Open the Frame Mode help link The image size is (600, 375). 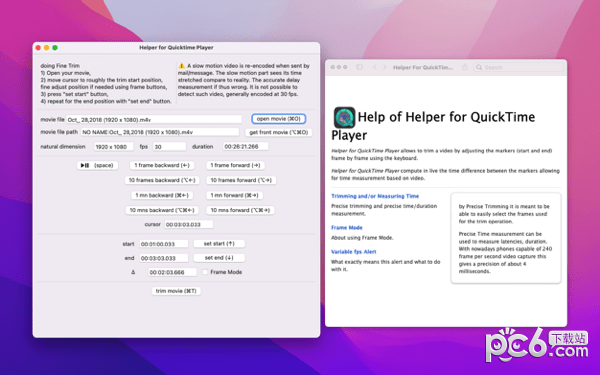click(347, 228)
